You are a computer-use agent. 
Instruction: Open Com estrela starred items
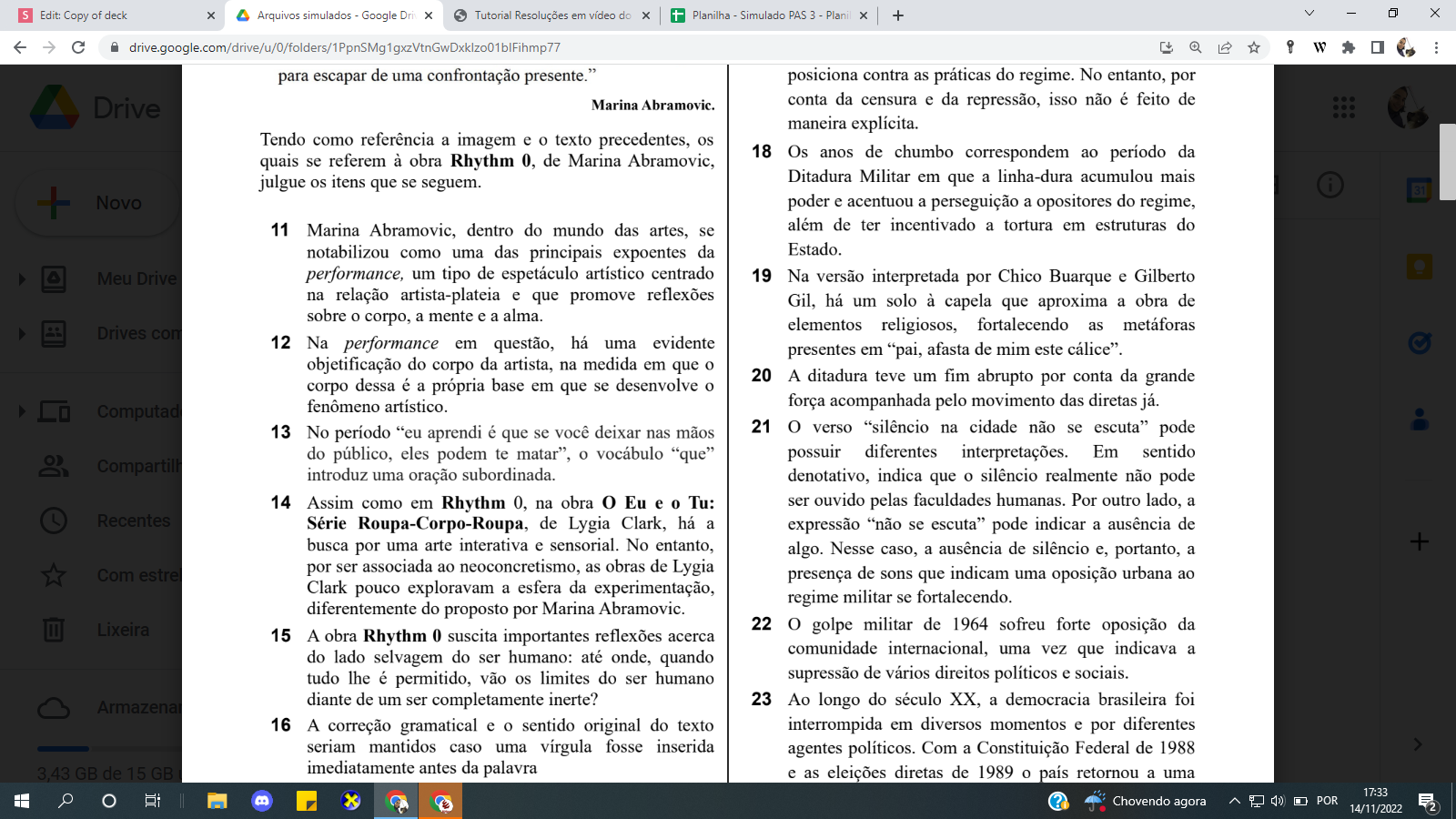(x=109, y=575)
